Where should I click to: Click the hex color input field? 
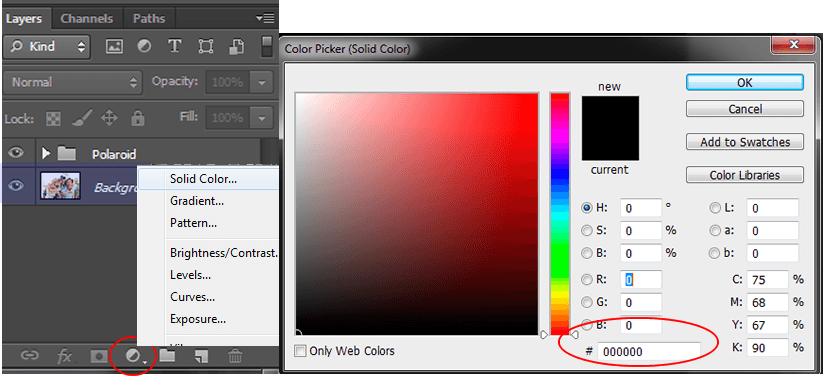point(648,351)
